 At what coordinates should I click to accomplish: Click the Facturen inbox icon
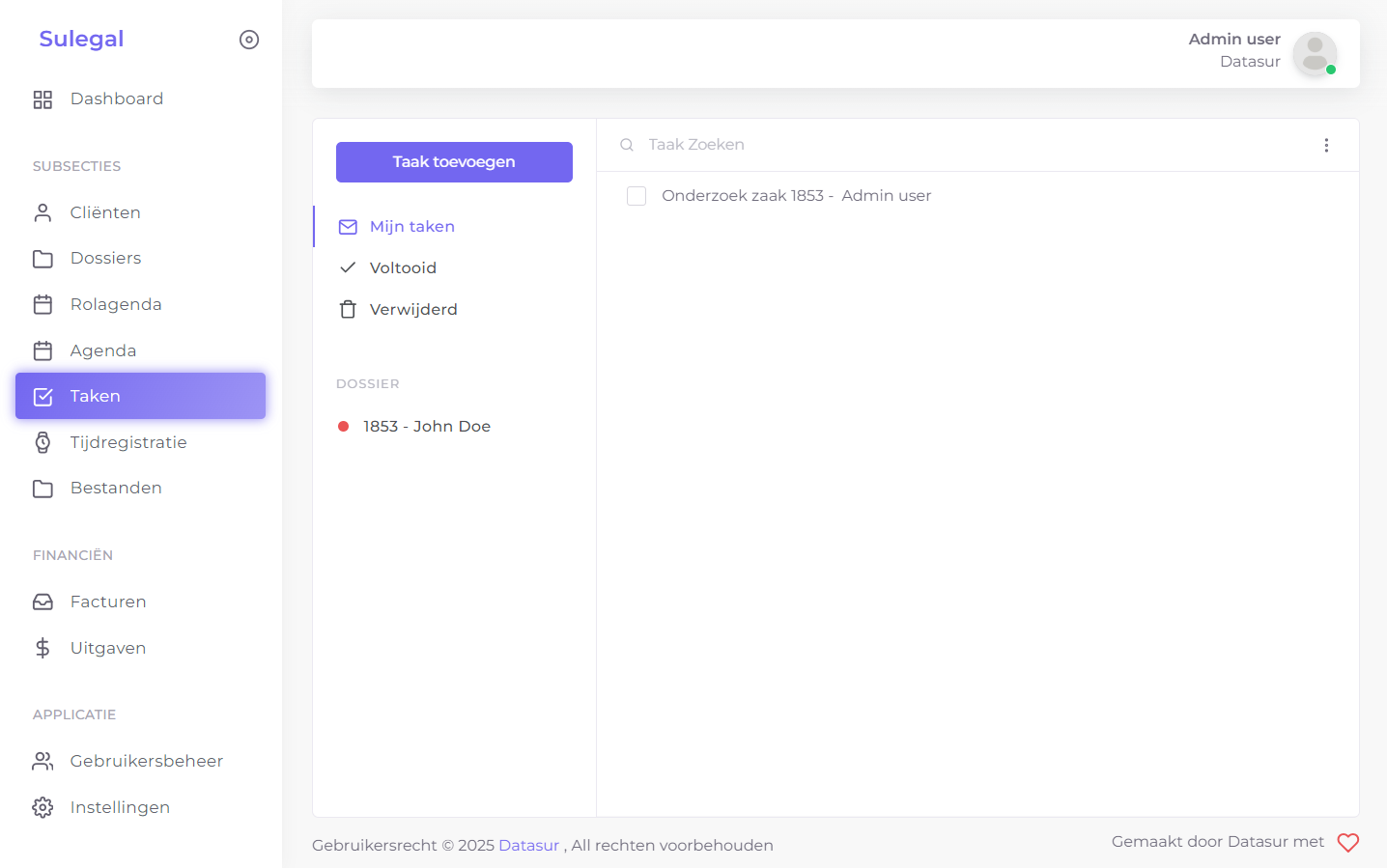42,602
